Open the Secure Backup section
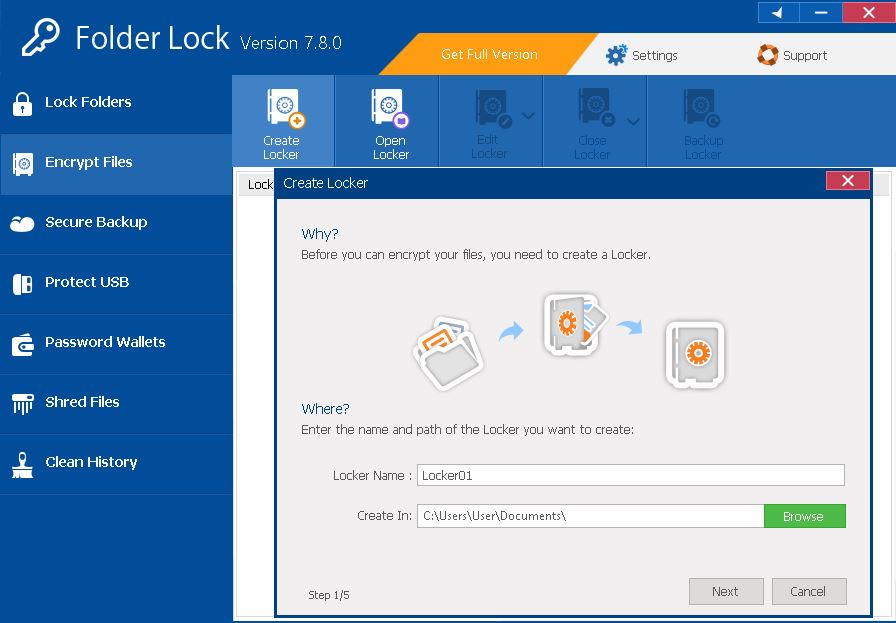Image resolution: width=896 pixels, height=623 pixels. point(96,222)
